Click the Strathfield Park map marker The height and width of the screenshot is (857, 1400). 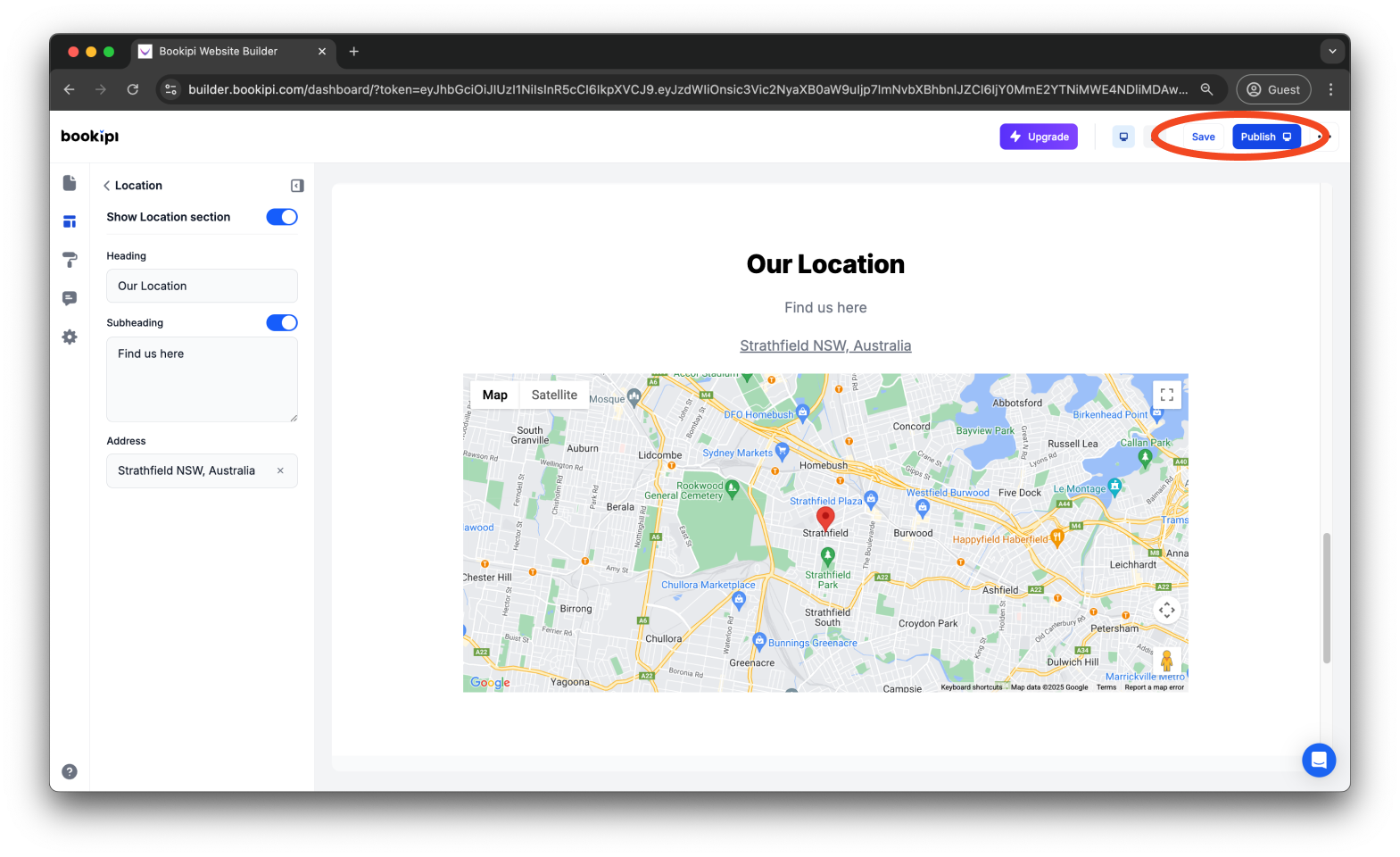(828, 557)
